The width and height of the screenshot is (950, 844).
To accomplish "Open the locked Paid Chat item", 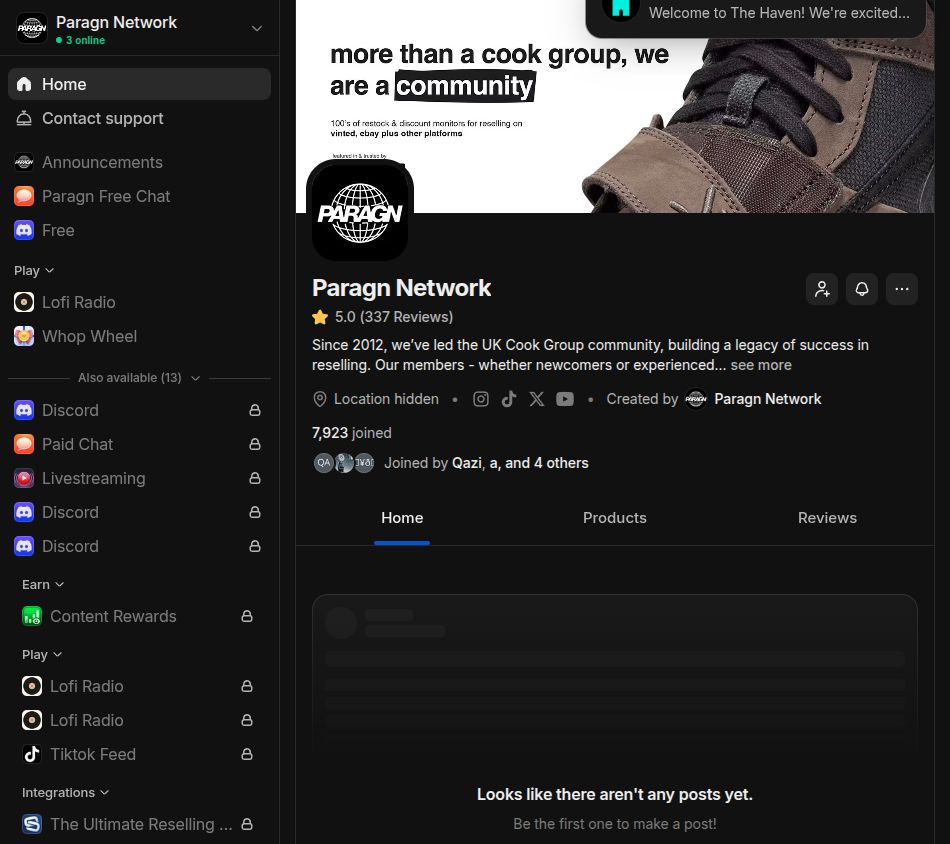I will 139,444.
